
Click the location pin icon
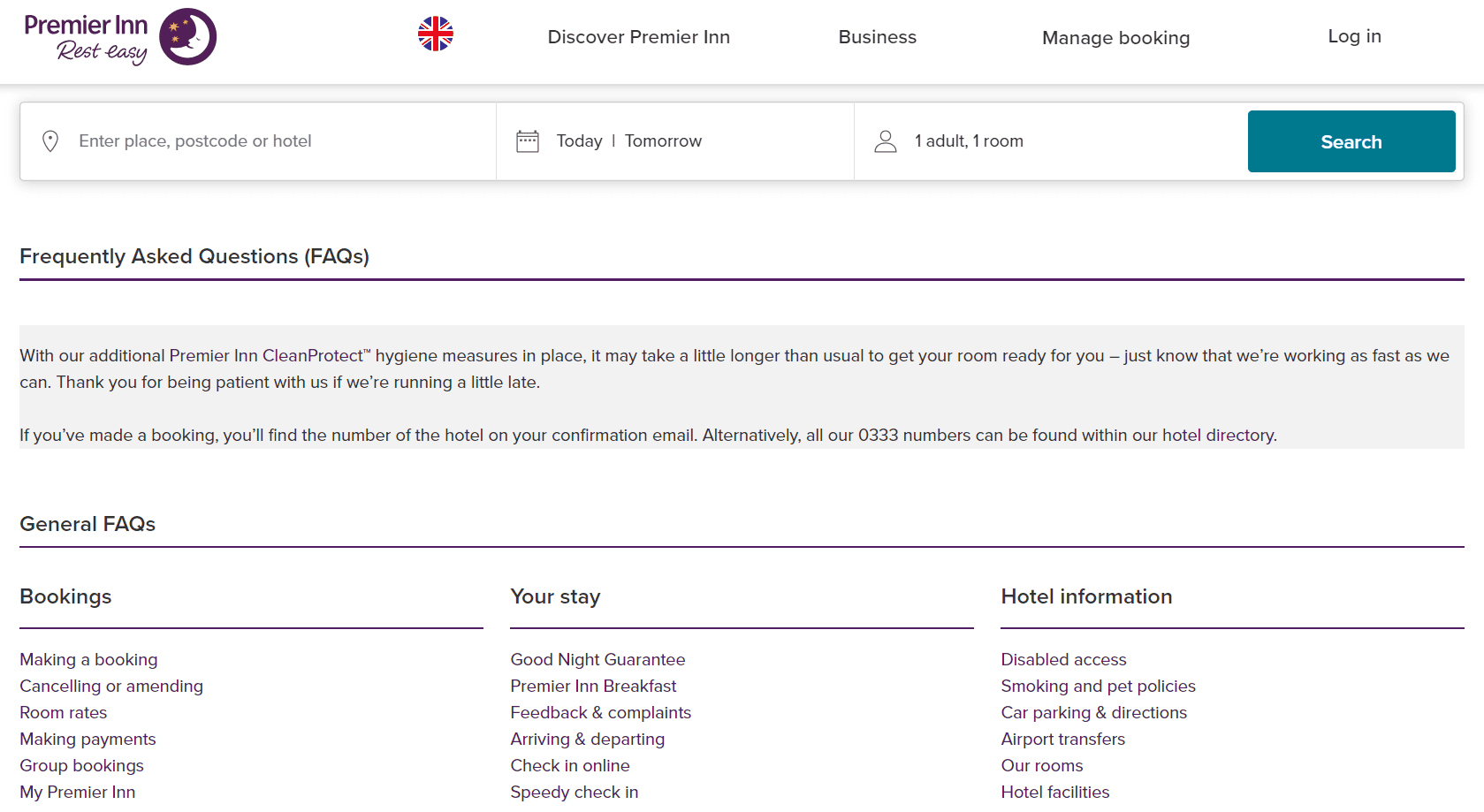coord(50,141)
